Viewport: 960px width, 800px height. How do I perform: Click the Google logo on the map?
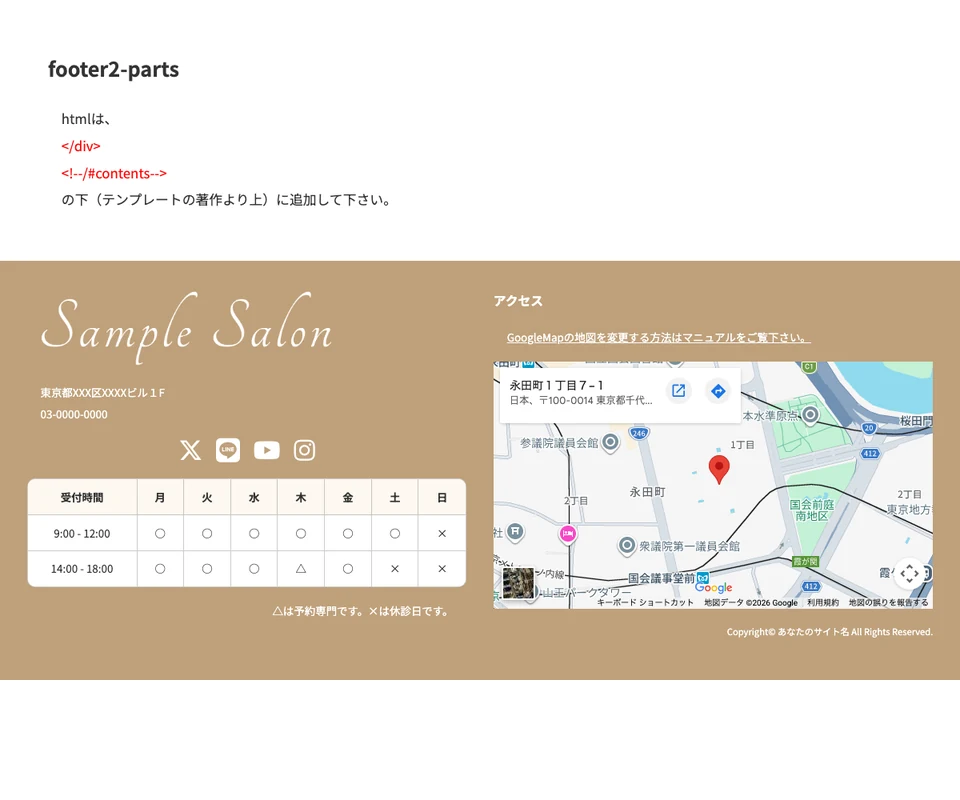coord(714,588)
